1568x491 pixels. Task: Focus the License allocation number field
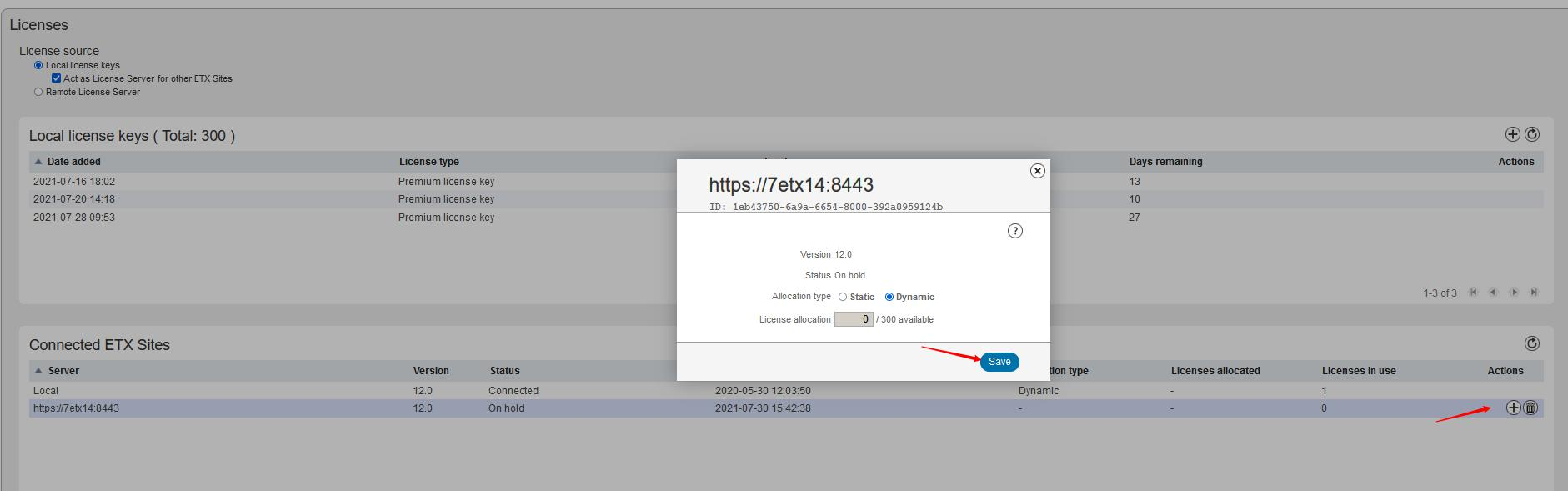click(x=854, y=319)
